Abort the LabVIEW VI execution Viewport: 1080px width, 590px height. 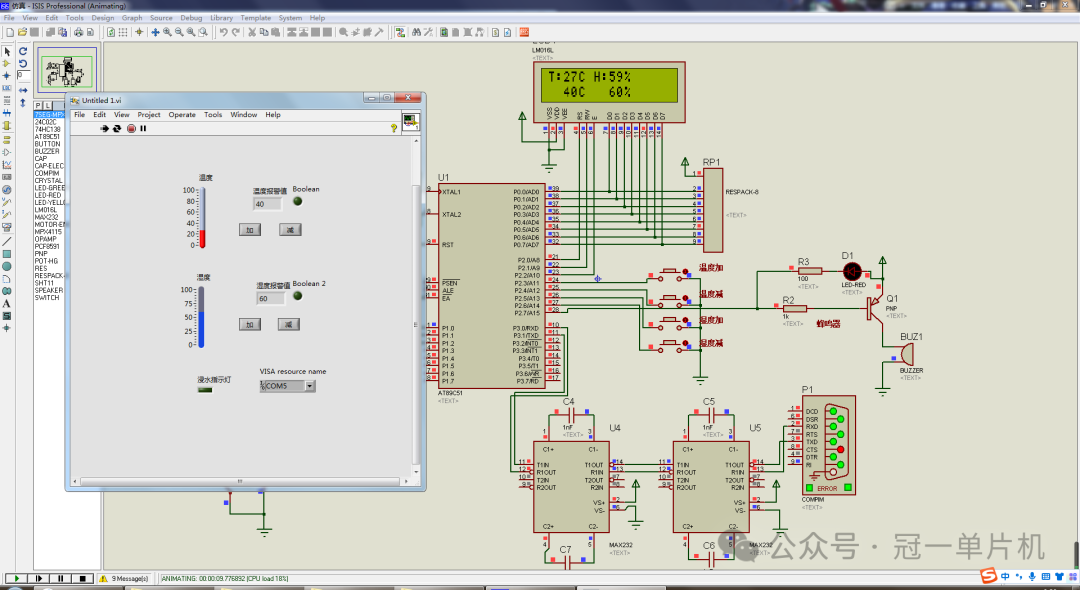click(x=130, y=128)
